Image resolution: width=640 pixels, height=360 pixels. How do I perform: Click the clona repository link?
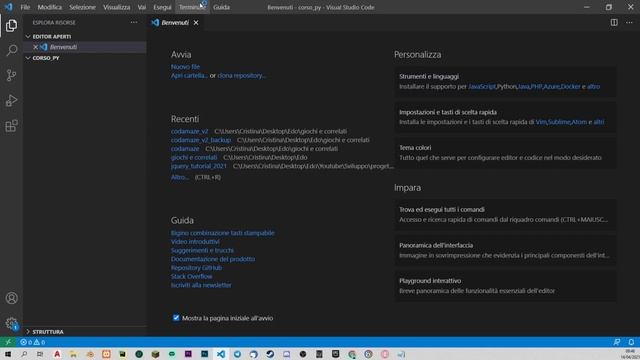242,76
